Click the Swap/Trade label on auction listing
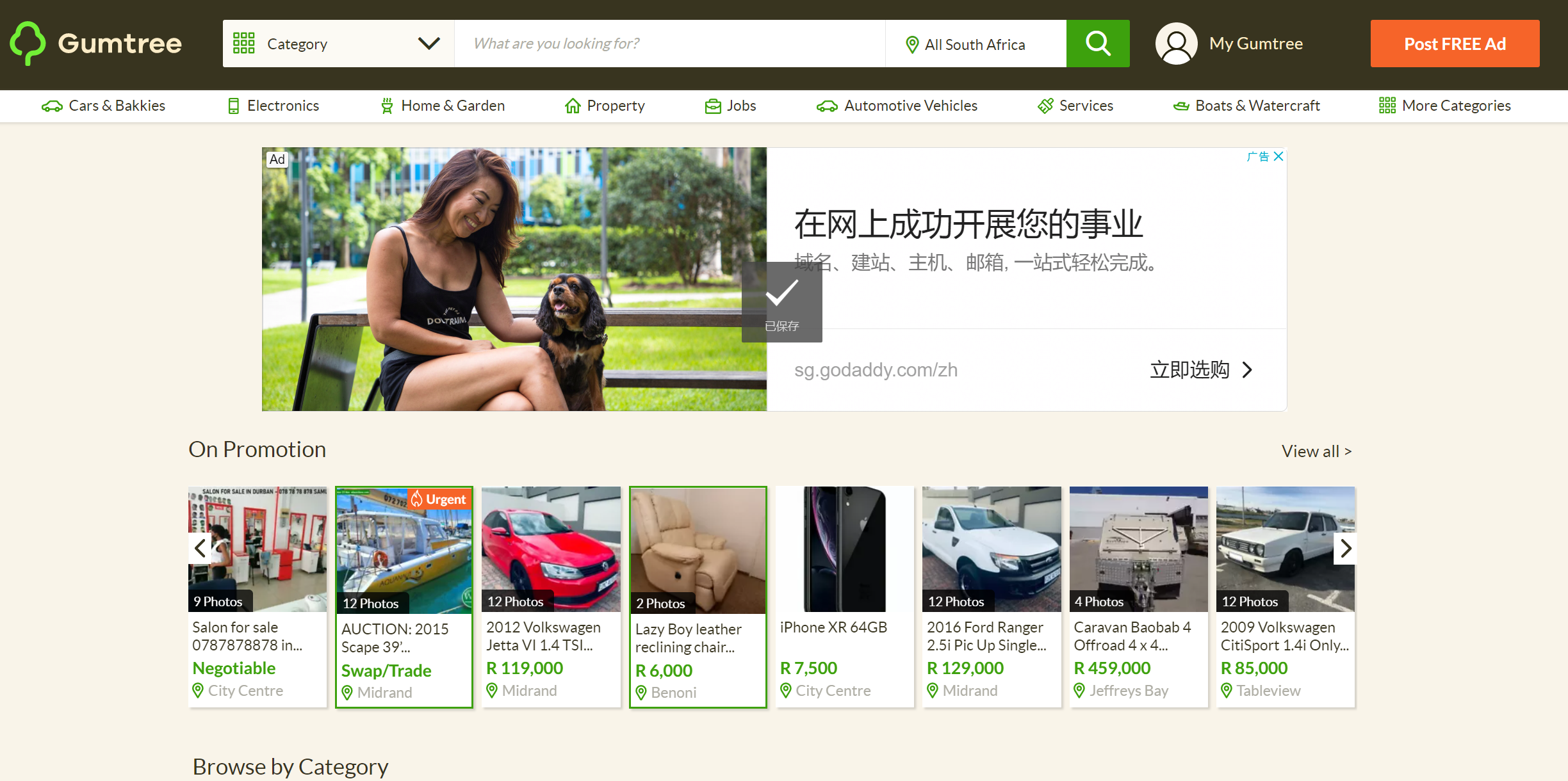Screen dimensions: 1568x781 (386, 671)
